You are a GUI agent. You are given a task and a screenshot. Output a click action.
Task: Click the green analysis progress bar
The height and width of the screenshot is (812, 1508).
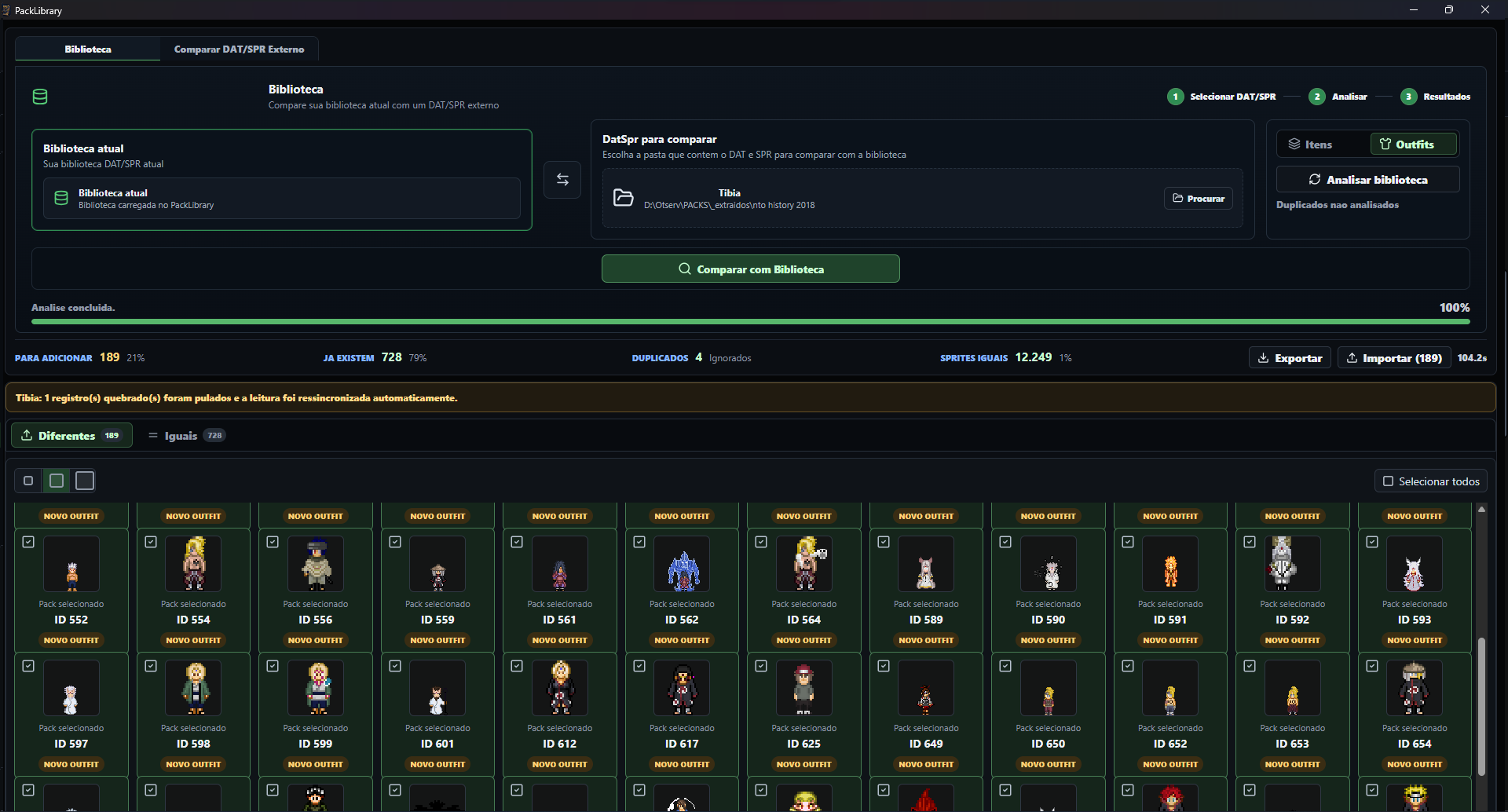(x=751, y=321)
